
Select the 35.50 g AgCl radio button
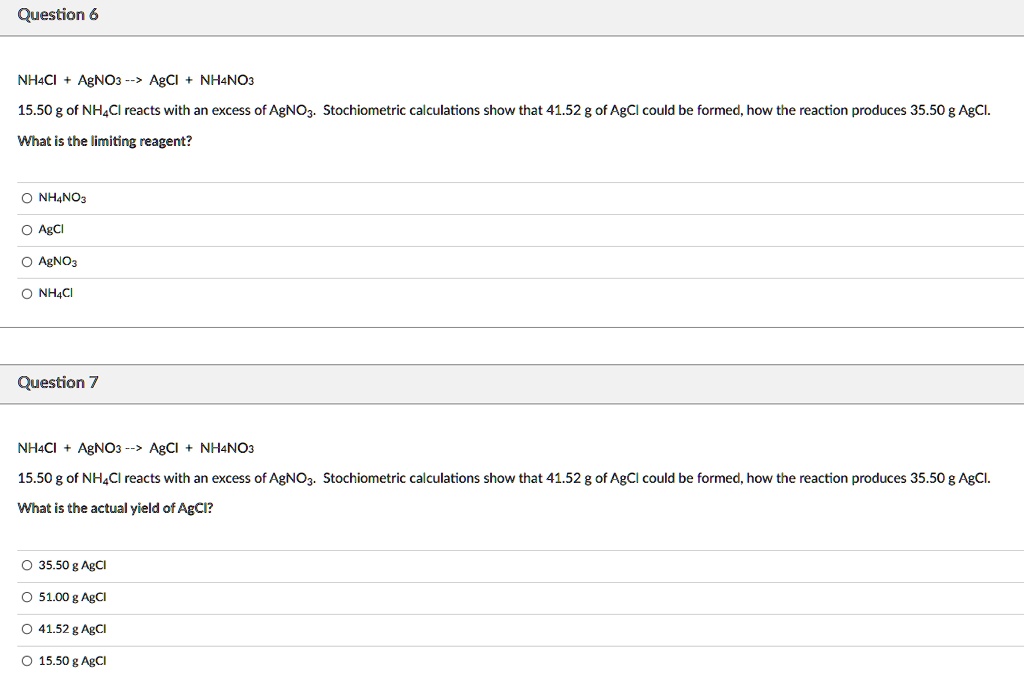(x=26, y=565)
